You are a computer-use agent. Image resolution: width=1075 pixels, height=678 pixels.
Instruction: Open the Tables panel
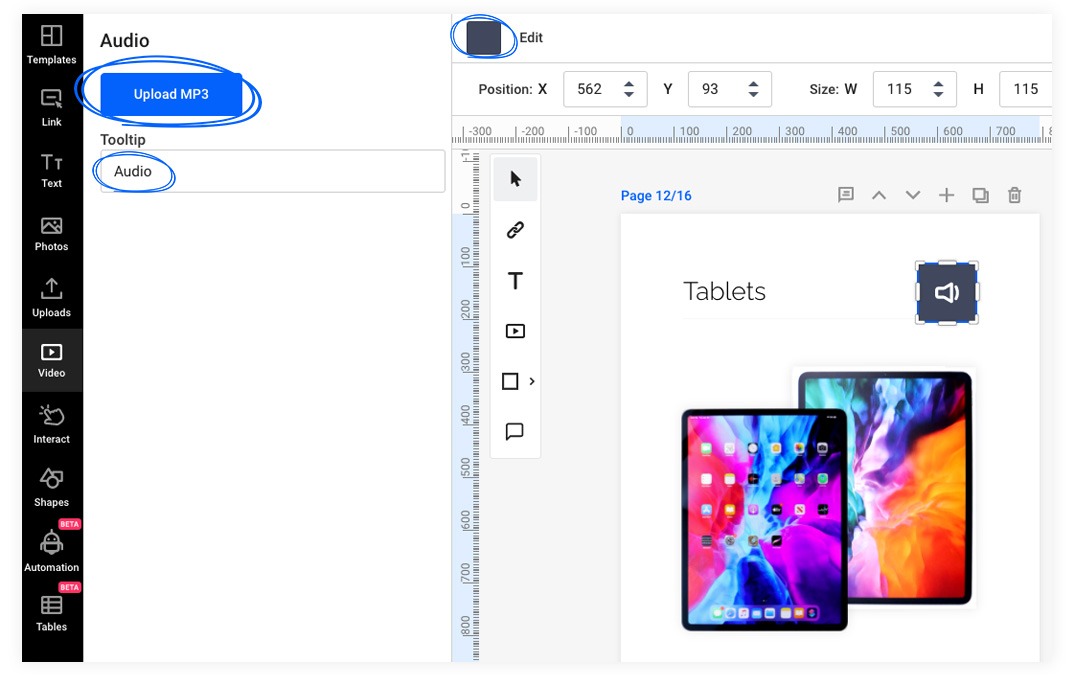click(x=51, y=614)
